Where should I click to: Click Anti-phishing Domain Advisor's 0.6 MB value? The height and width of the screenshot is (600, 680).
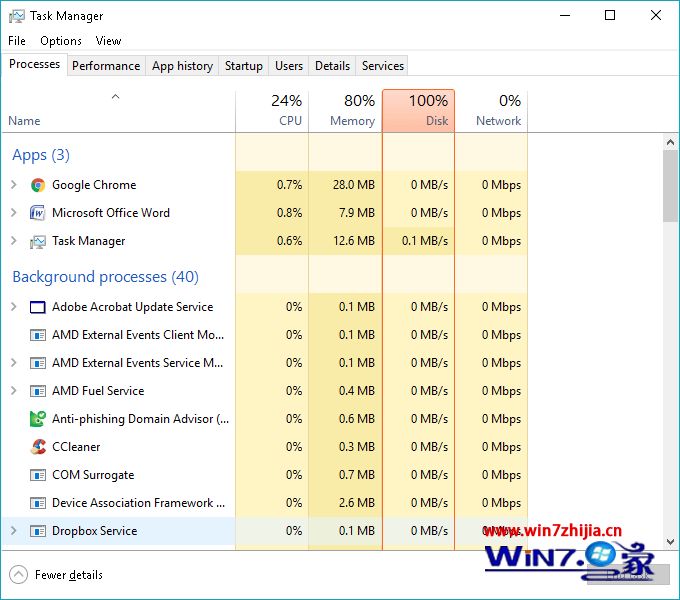(357, 418)
